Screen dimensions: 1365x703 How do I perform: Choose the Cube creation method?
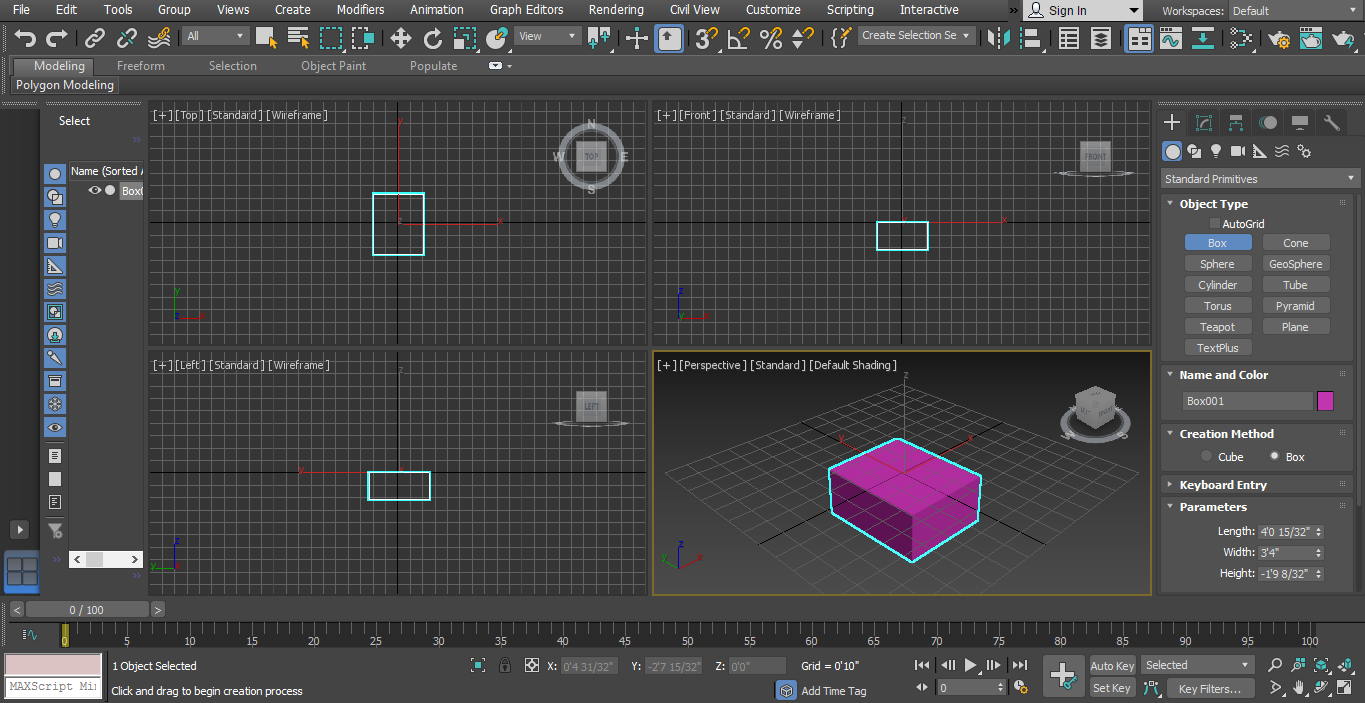(1207, 457)
